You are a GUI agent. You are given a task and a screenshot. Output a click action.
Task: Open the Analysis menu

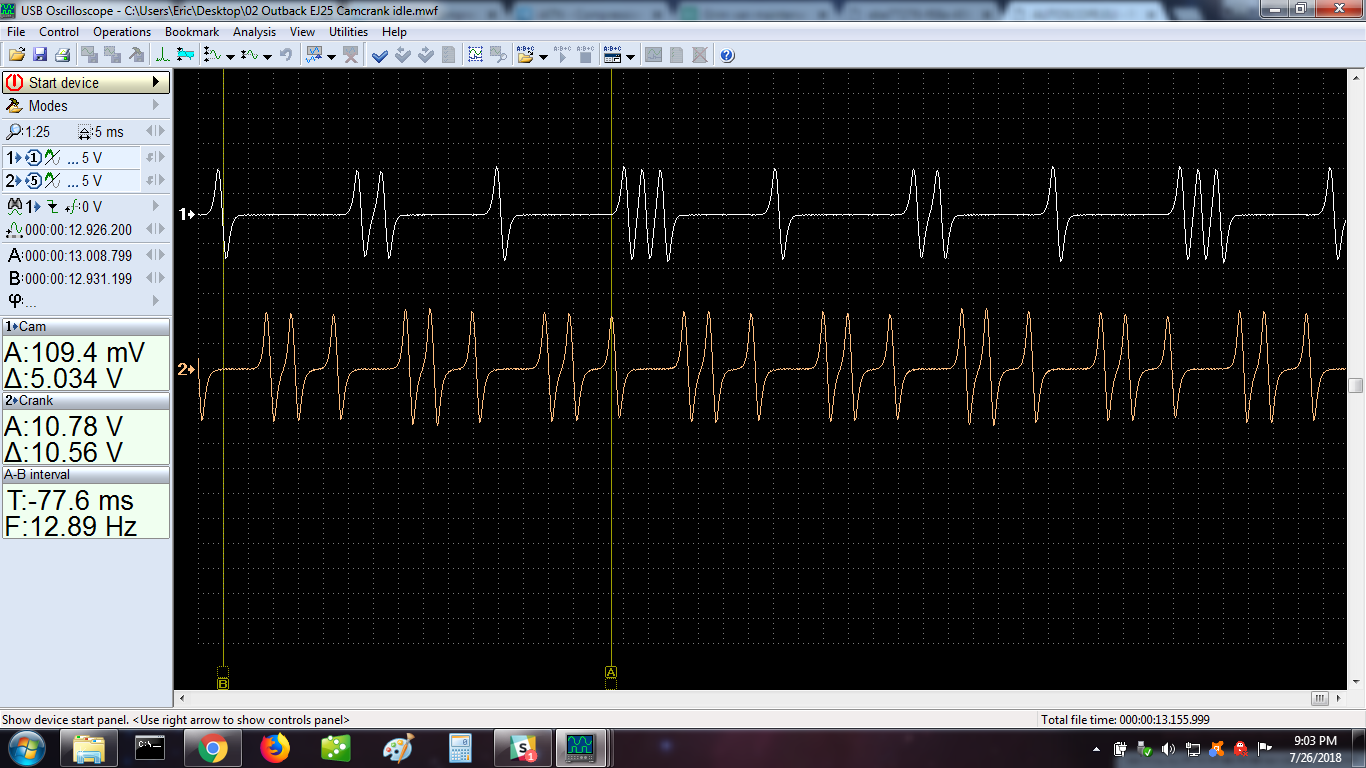click(x=254, y=31)
